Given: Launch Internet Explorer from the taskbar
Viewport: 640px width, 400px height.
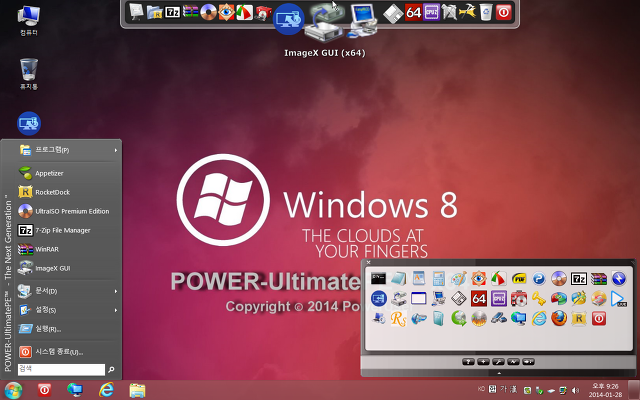Looking at the screenshot, I should 106,390.
